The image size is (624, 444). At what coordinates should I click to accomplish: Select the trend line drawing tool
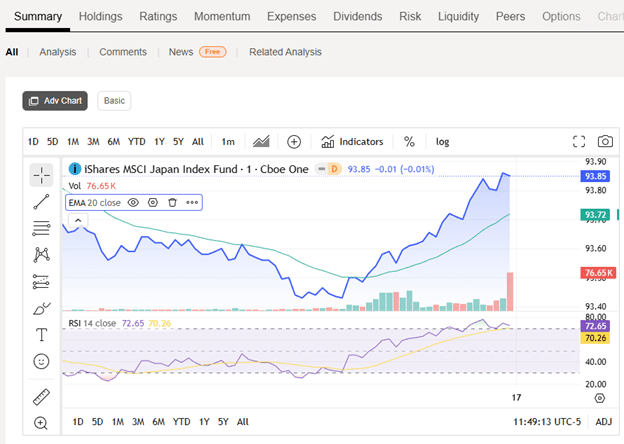click(41, 202)
